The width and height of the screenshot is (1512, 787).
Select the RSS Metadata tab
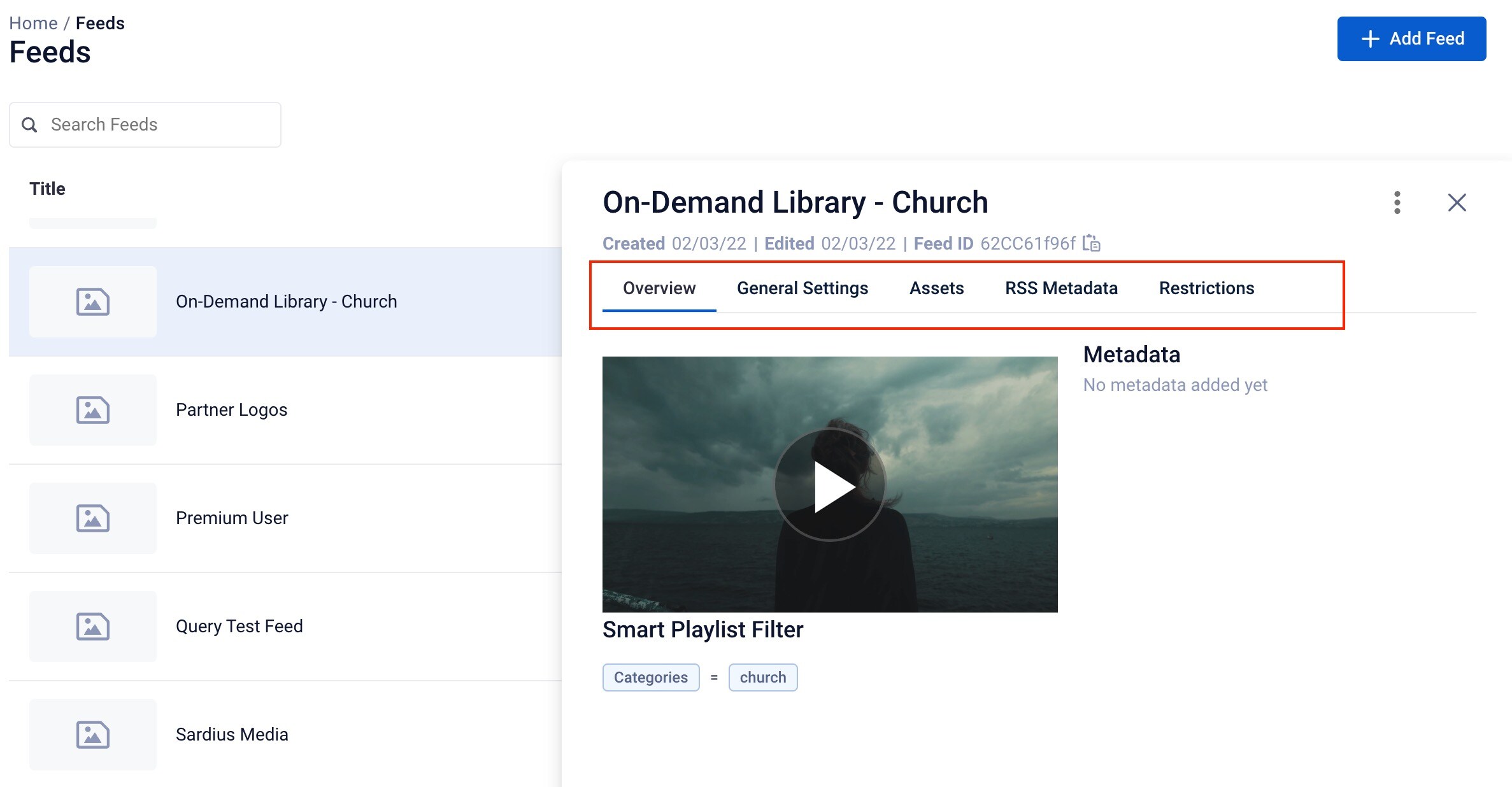click(1062, 288)
